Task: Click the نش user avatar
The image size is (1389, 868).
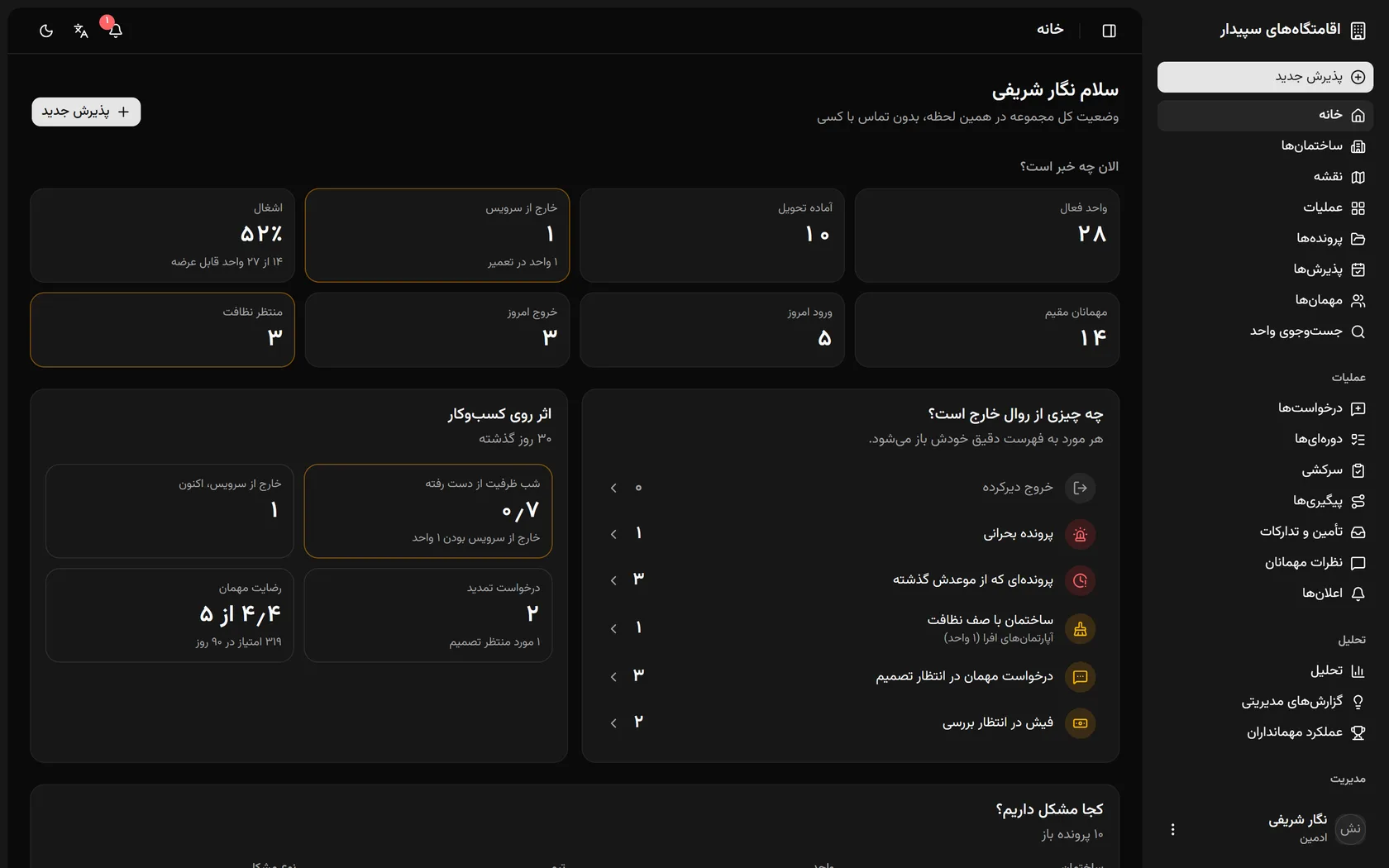Action: 1351,829
